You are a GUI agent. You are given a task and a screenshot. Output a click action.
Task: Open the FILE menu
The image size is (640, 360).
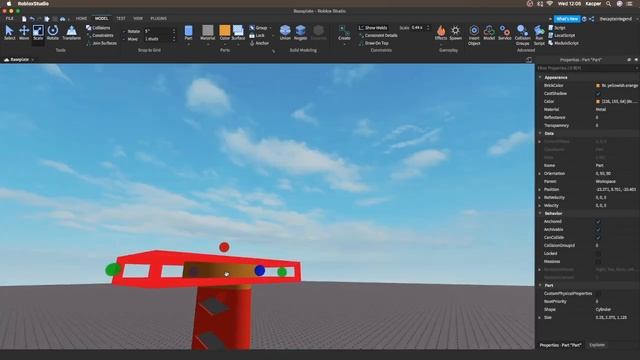tap(9, 19)
